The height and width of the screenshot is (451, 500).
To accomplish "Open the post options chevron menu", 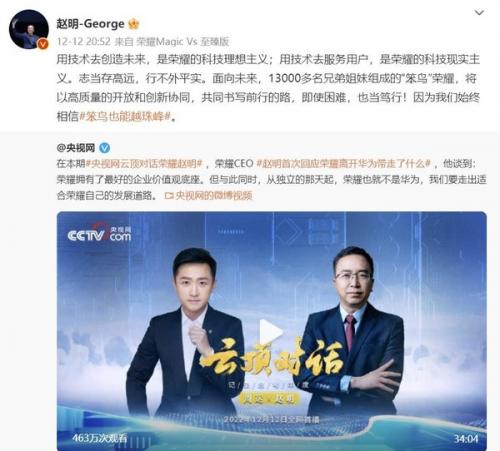I will click(479, 13).
